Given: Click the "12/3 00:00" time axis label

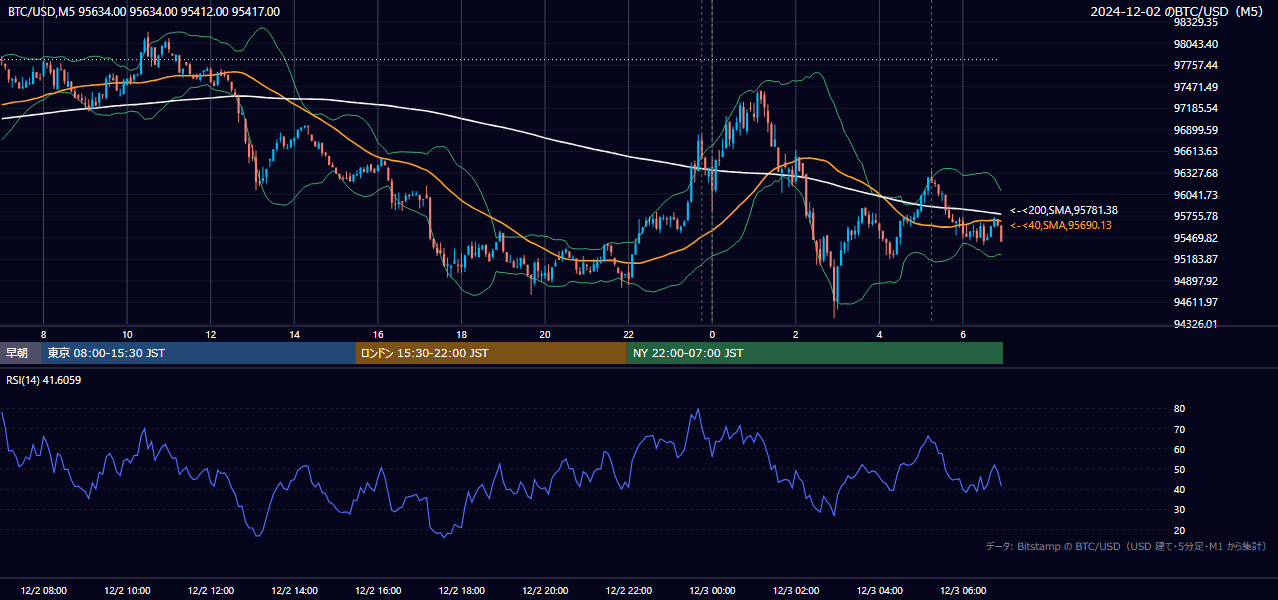Looking at the screenshot, I should tap(712, 591).
